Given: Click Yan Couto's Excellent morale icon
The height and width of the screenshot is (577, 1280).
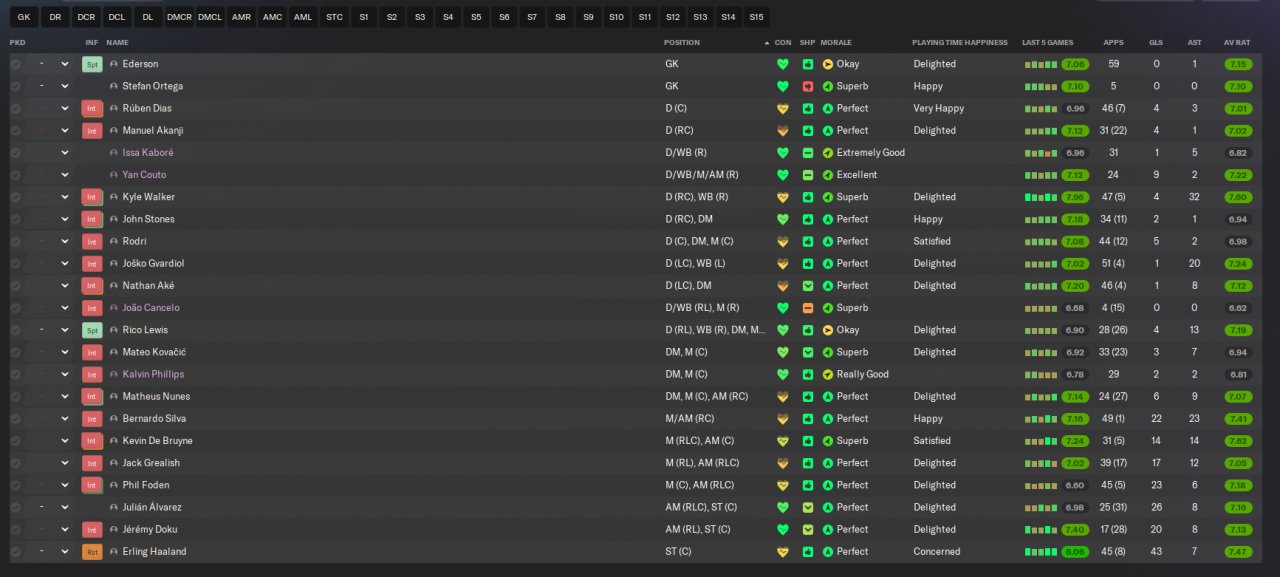Looking at the screenshot, I should point(828,175).
